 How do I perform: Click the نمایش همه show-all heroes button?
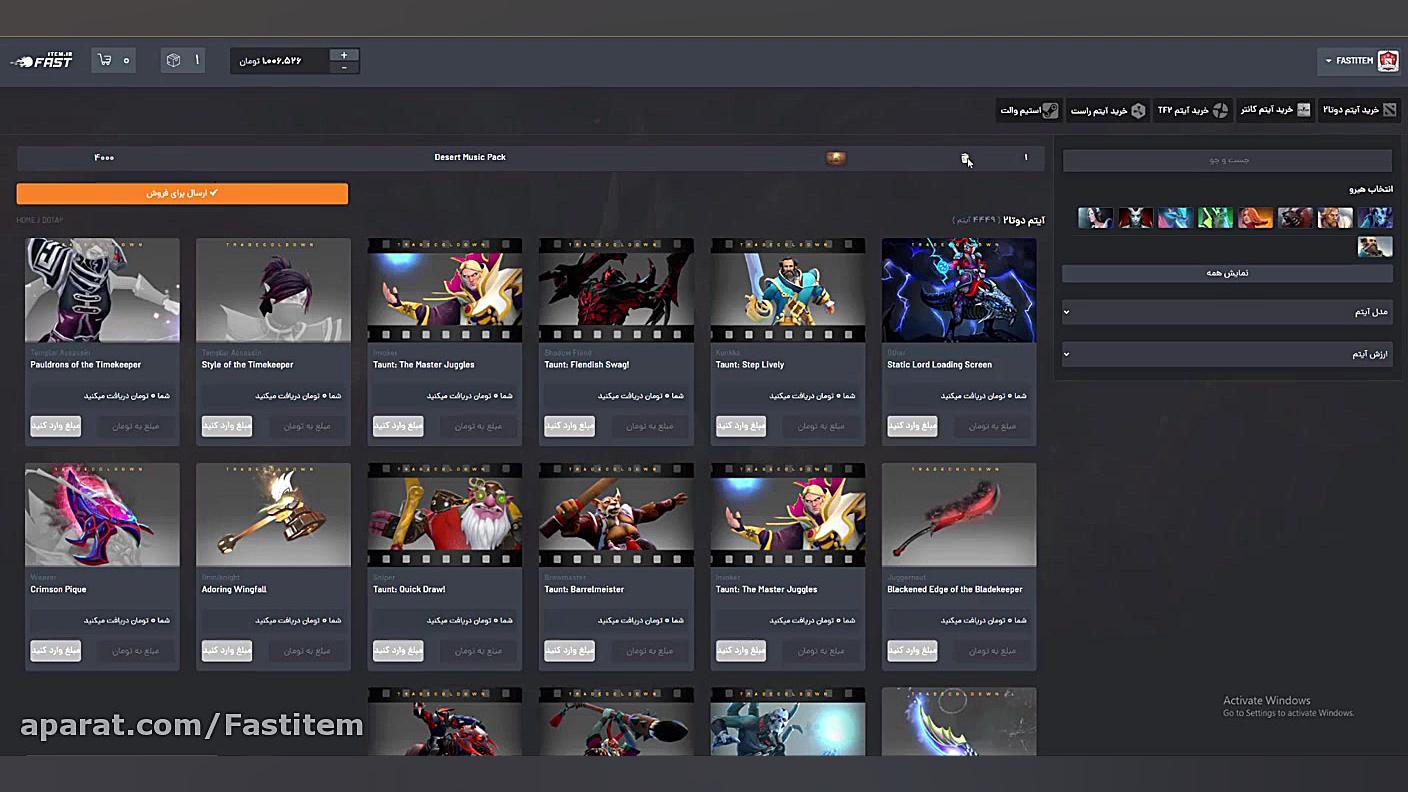coord(1226,272)
